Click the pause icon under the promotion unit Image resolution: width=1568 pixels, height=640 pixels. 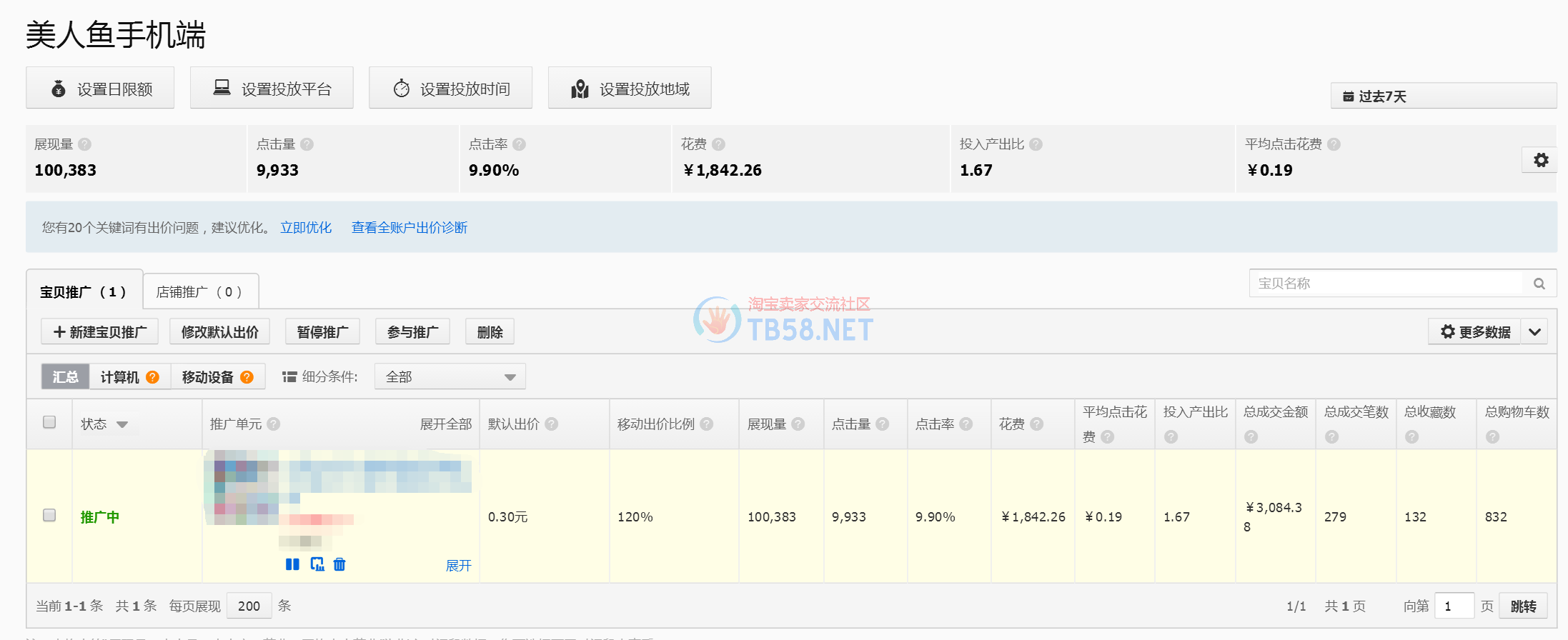pyautogui.click(x=292, y=564)
